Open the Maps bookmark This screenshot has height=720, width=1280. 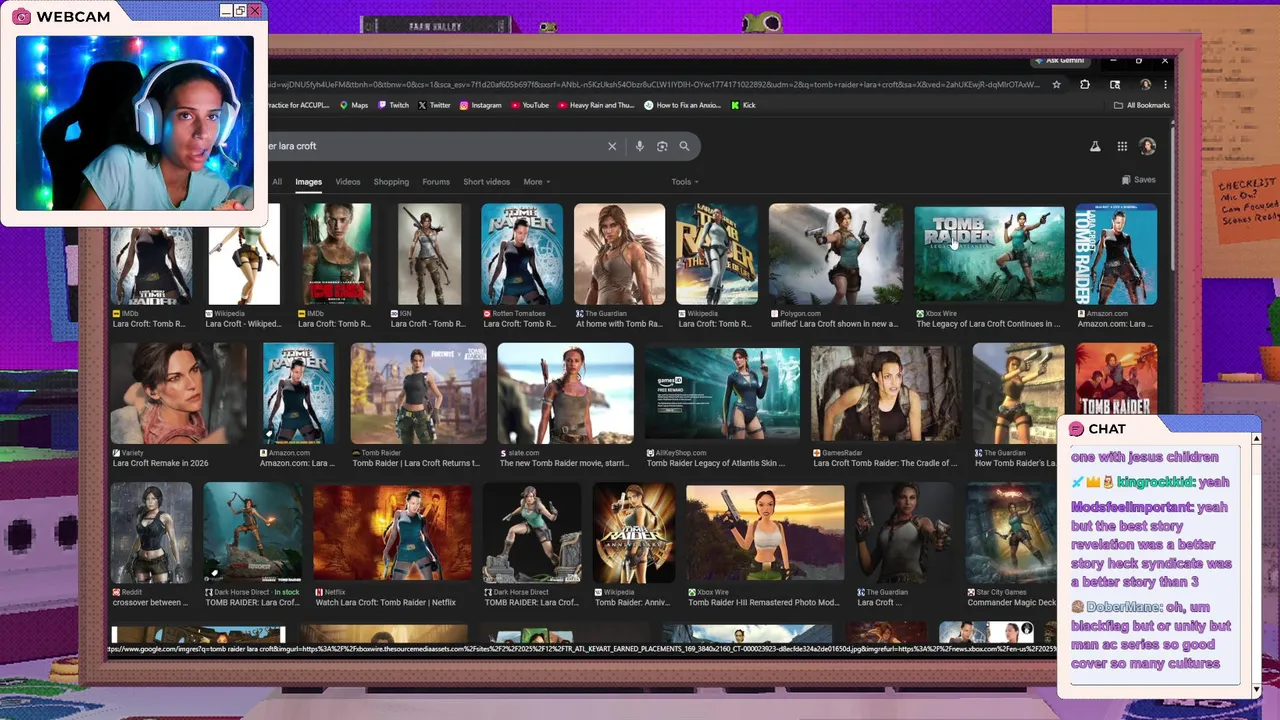354,105
